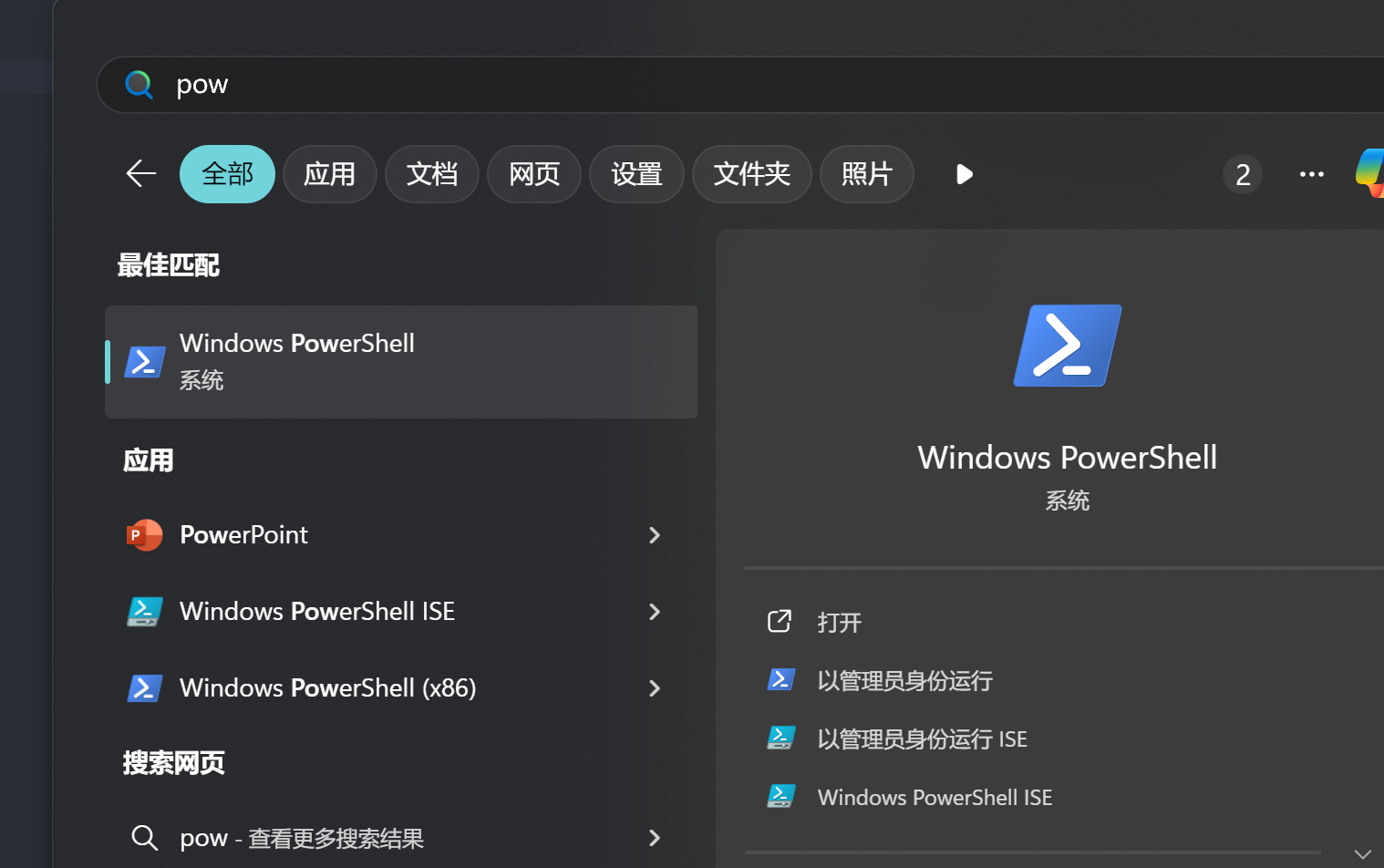Expand the Windows PowerShell (x86) chevron
Viewport: 1384px width, 868px height.
click(654, 688)
